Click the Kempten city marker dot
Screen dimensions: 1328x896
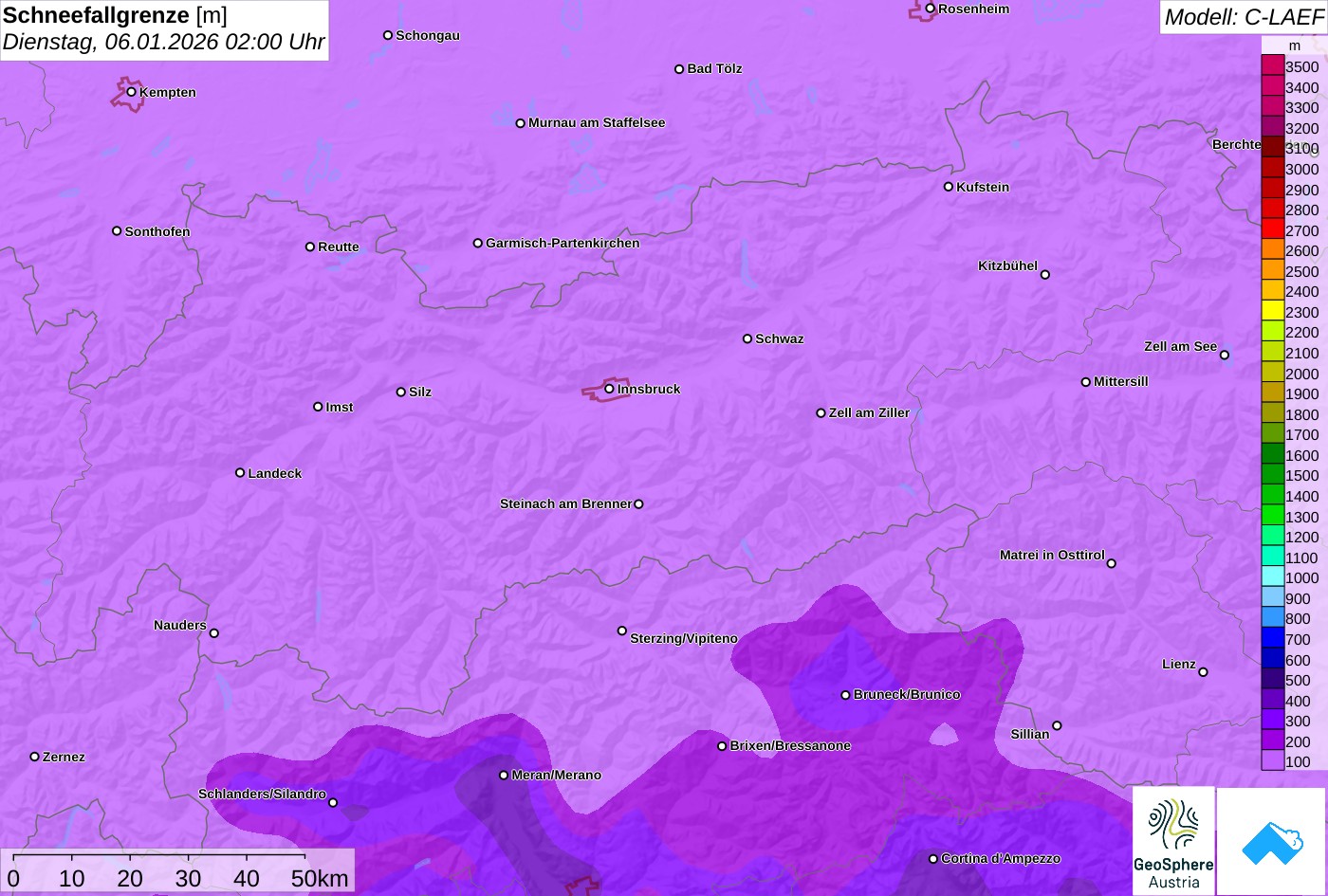[x=132, y=92]
